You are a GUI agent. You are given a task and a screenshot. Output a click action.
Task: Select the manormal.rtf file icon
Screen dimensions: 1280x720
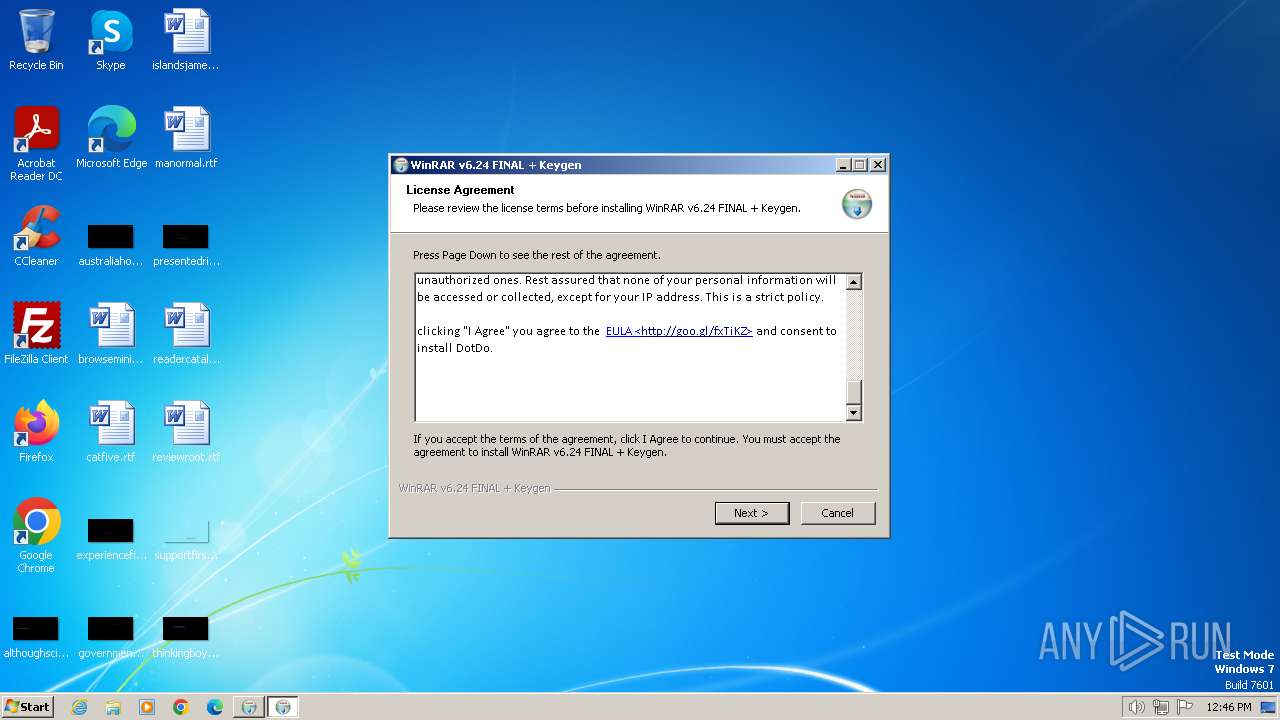point(186,138)
